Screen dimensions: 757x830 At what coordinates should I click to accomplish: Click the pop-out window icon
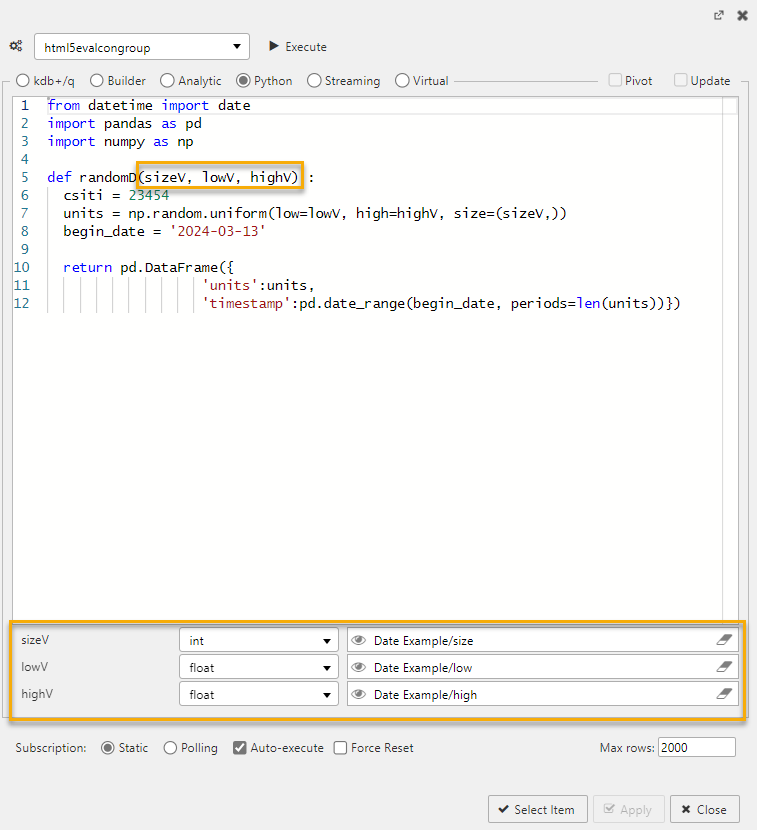coord(718,16)
